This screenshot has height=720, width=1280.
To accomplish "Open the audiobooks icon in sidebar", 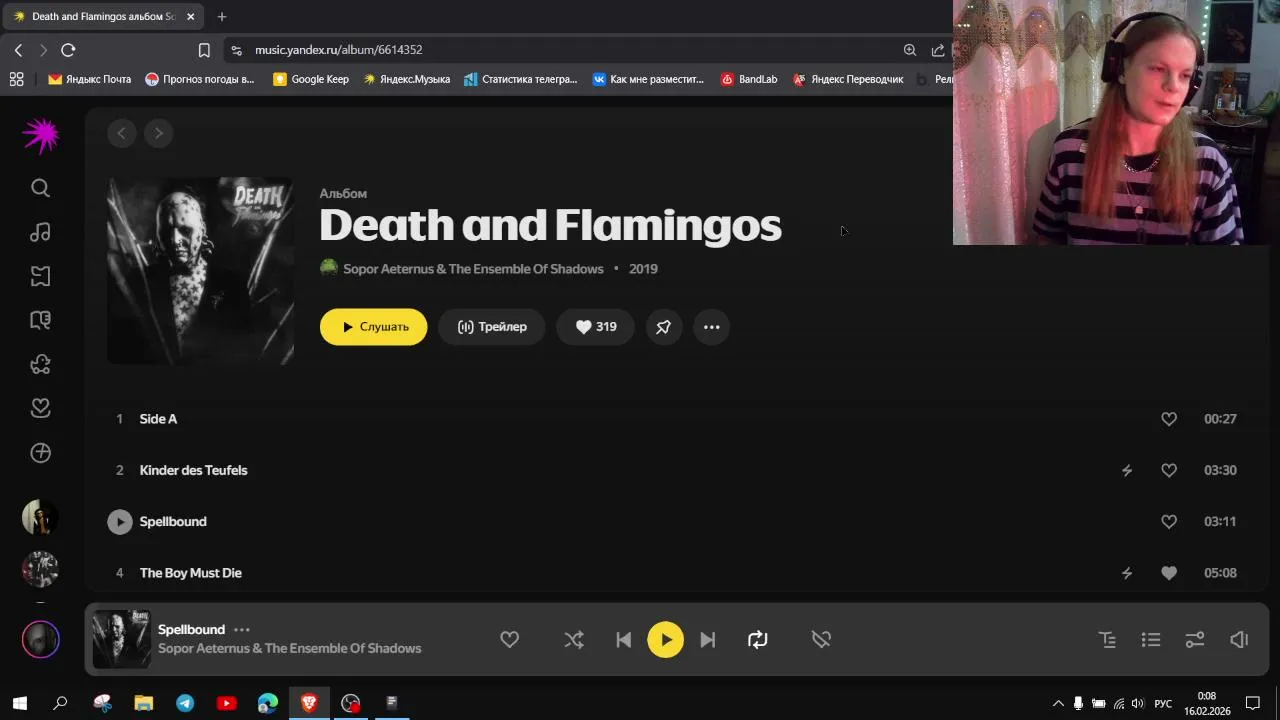I will coord(40,320).
